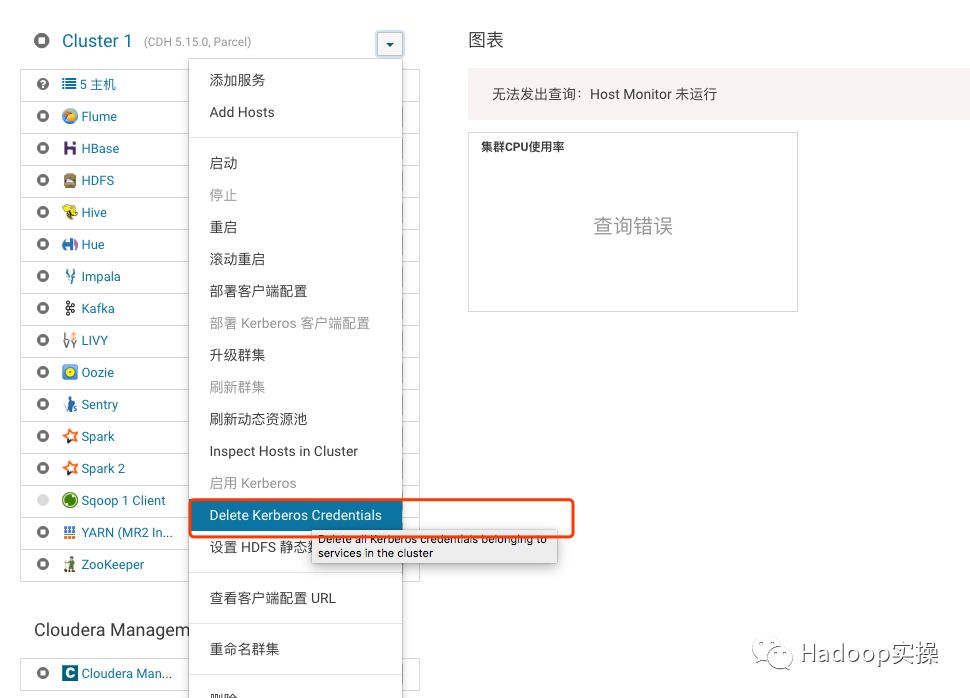Click the Oozie service icon
Viewport: 970px width, 698px height.
coord(70,373)
